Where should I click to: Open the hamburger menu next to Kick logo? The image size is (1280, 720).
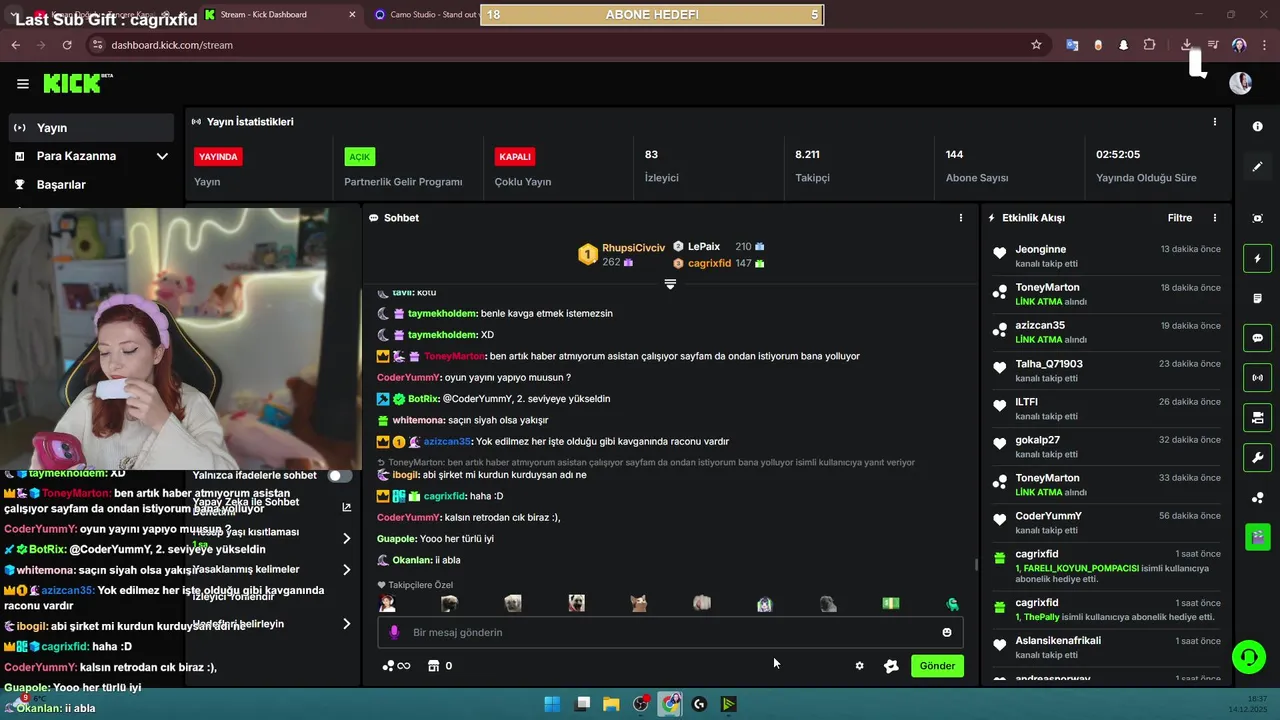tap(23, 84)
